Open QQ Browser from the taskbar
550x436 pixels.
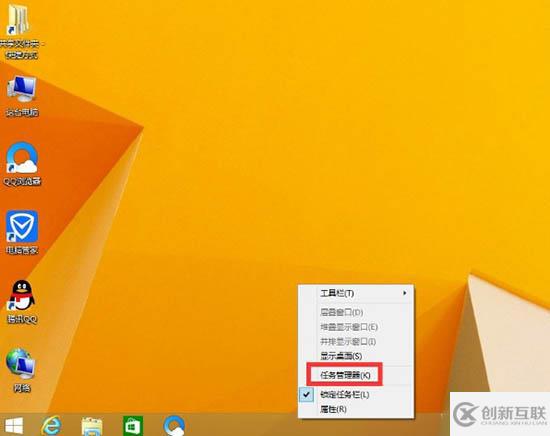click(x=174, y=425)
